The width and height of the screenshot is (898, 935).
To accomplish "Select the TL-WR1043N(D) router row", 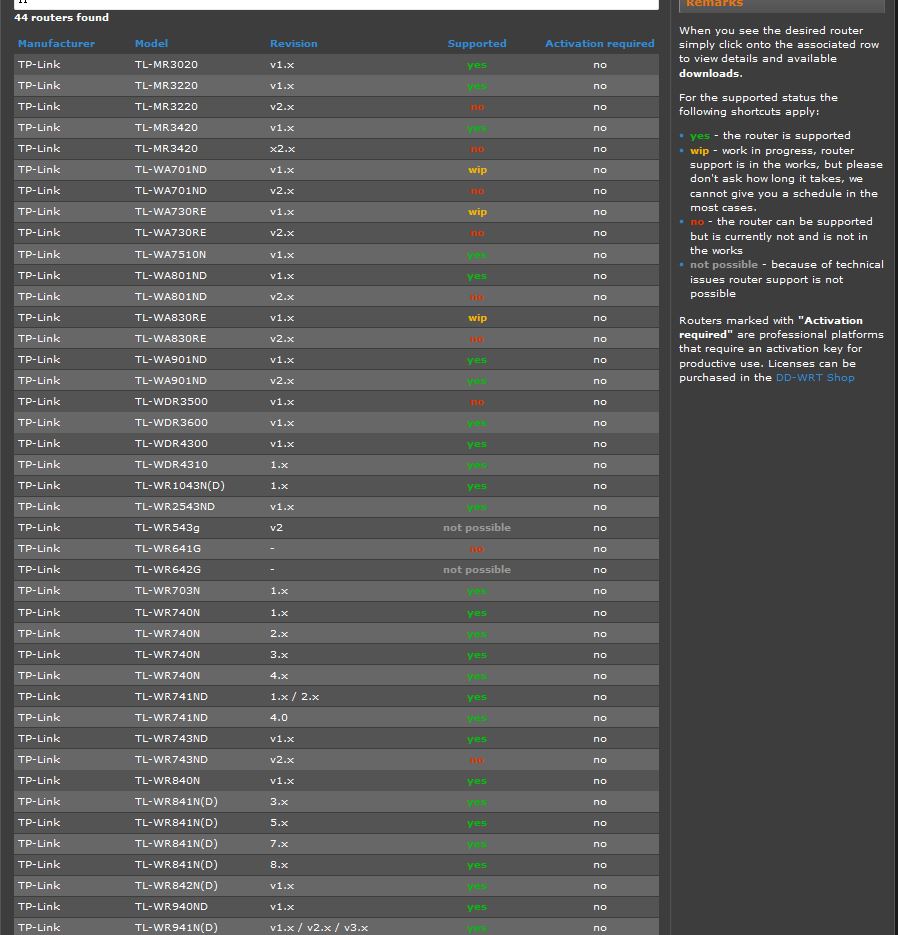I will pyautogui.click(x=336, y=486).
